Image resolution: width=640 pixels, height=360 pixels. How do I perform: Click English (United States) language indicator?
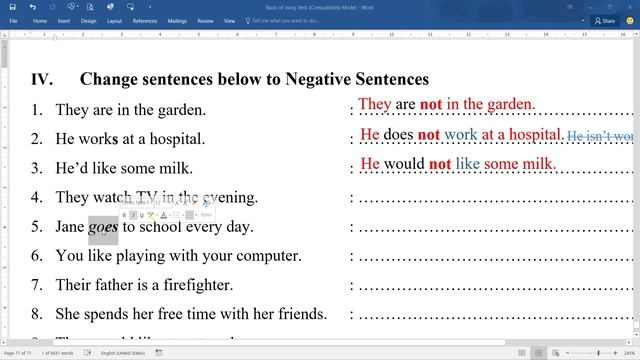[x=123, y=353]
